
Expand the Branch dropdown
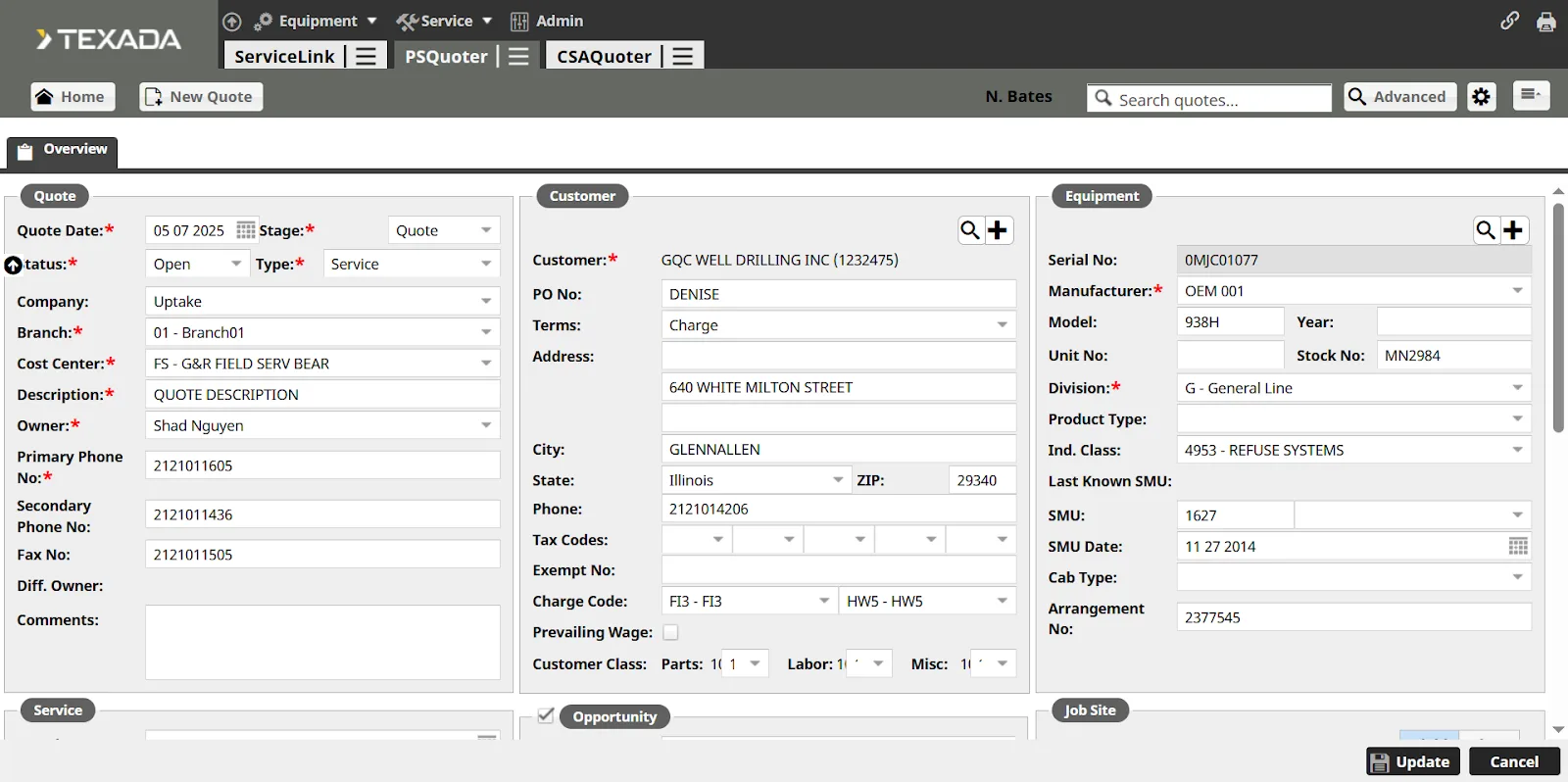(x=322, y=333)
